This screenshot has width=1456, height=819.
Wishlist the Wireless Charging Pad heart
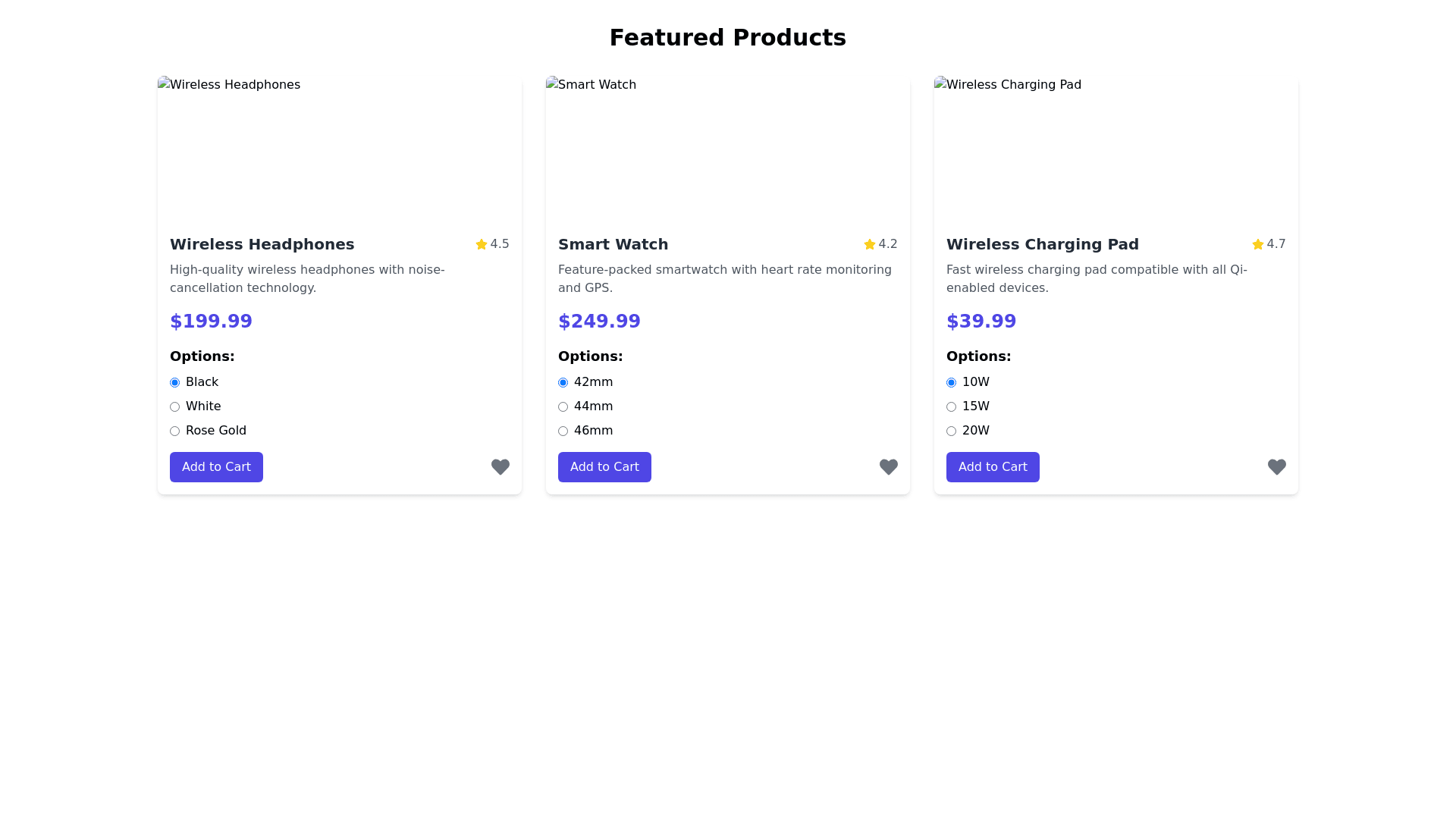[1276, 466]
